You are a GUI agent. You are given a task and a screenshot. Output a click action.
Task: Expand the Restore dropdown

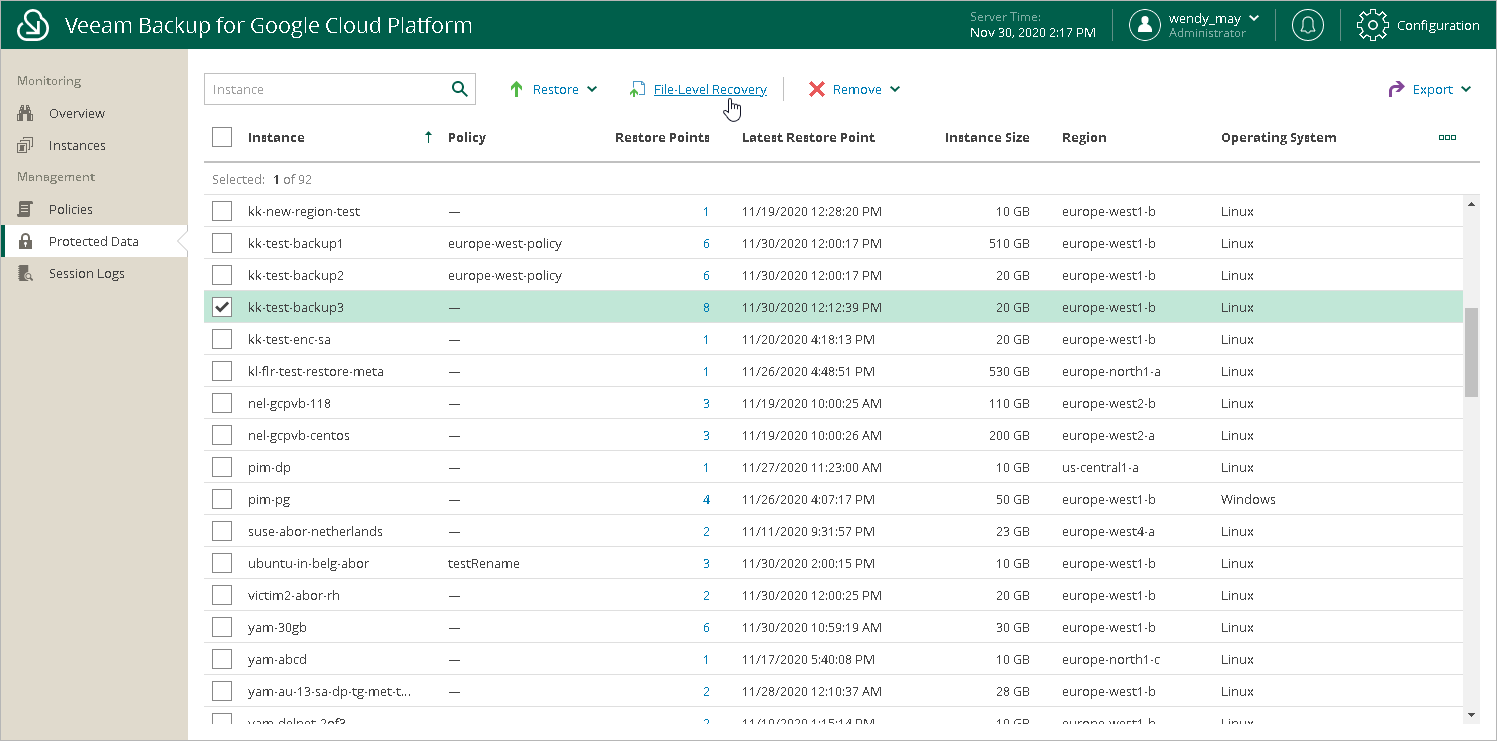(x=554, y=90)
